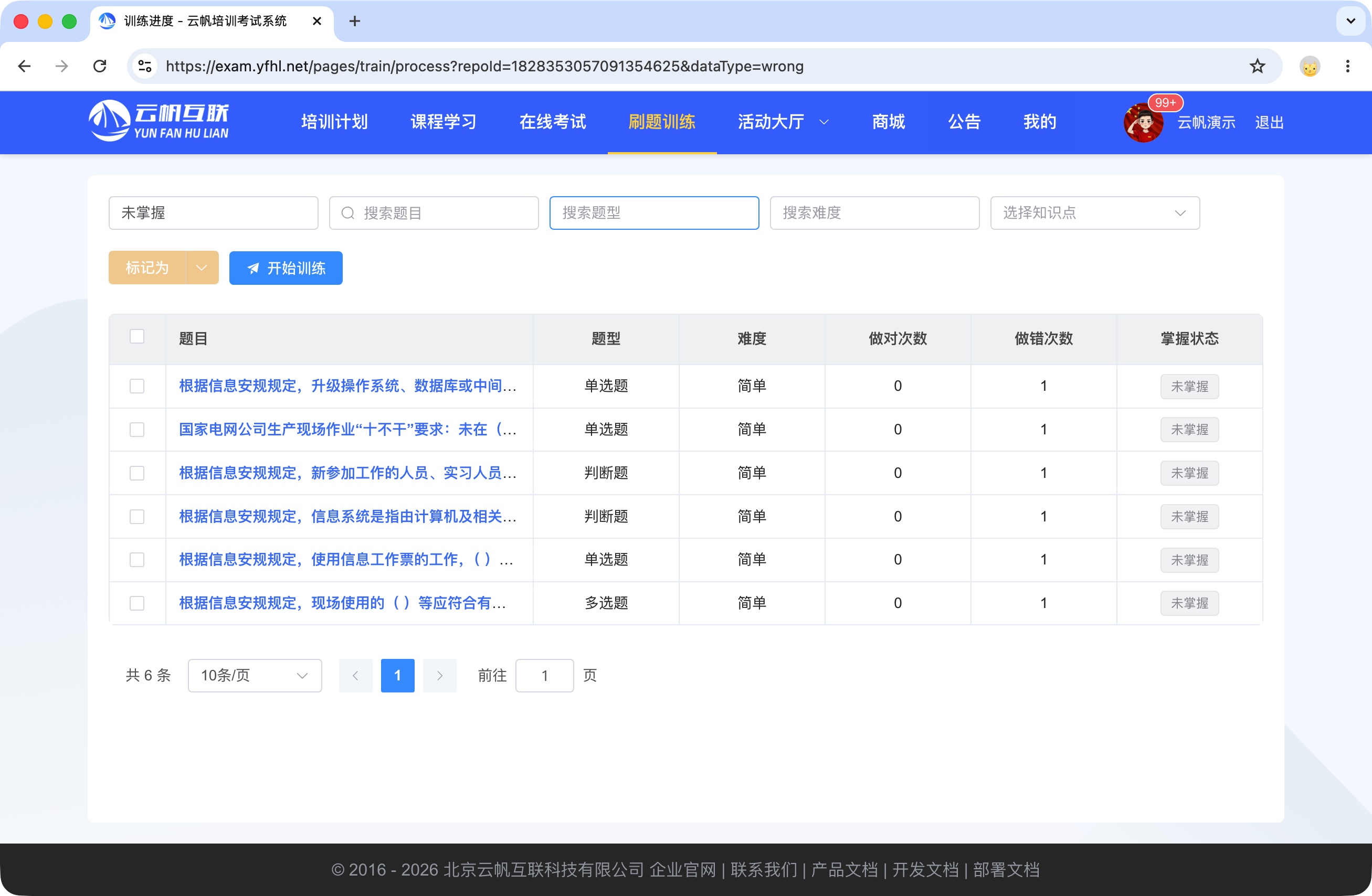Select page 1 in pagination
This screenshot has width=1372, height=896.
pos(397,675)
